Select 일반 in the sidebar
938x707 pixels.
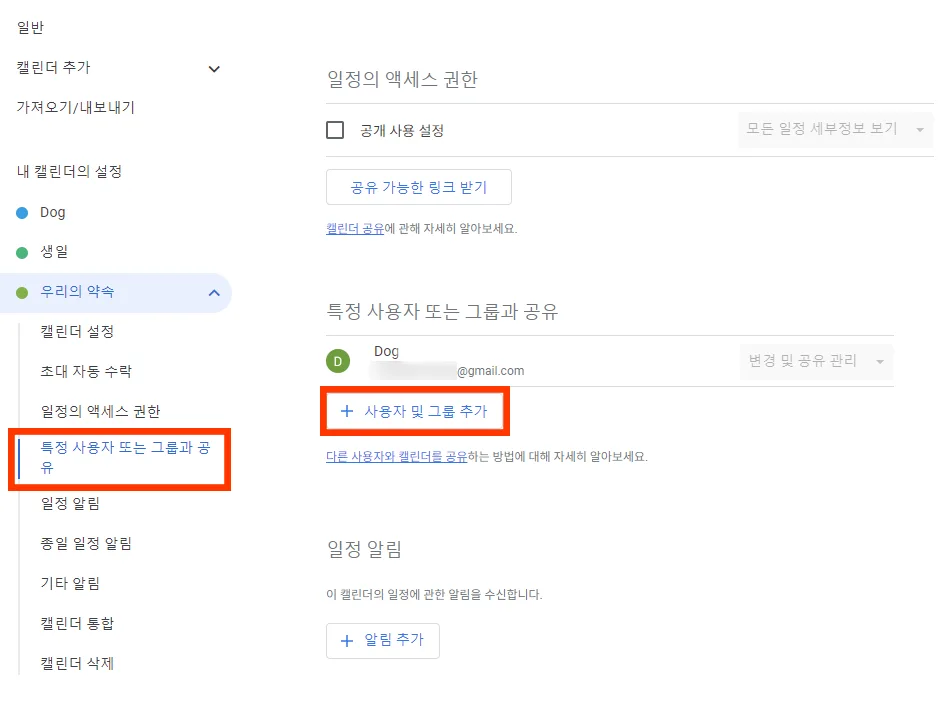(29, 28)
